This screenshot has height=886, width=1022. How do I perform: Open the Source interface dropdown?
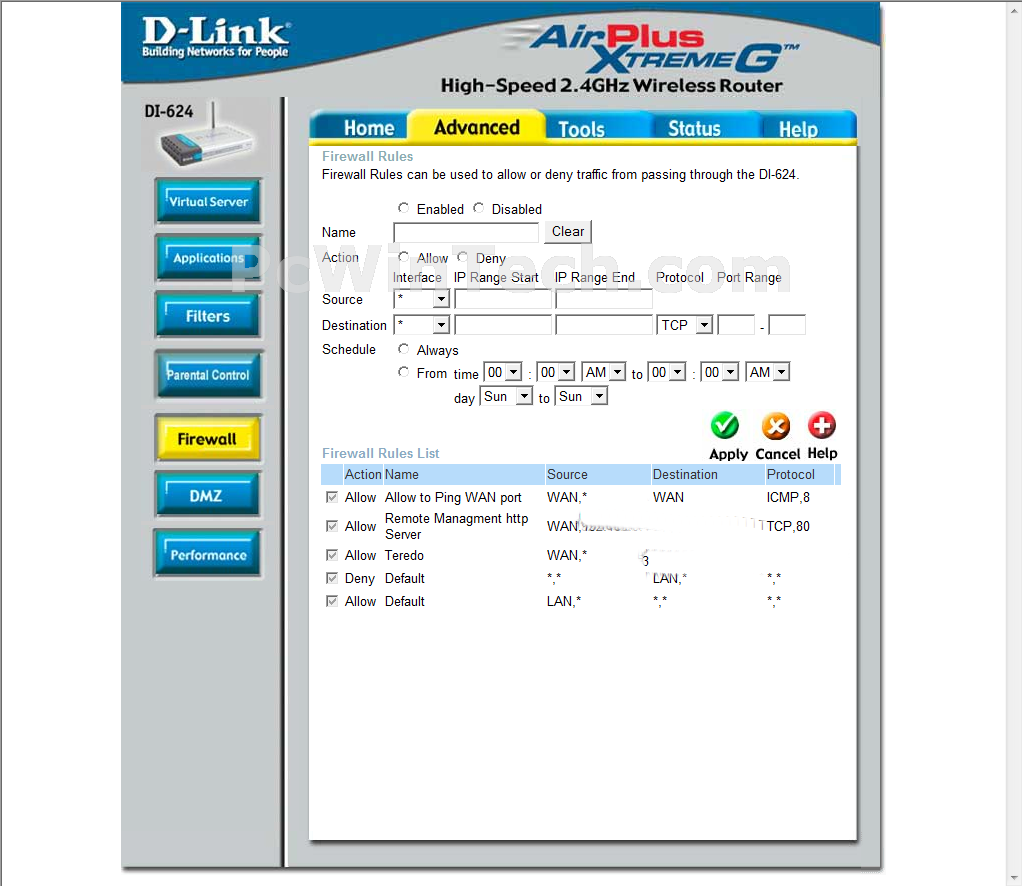click(x=421, y=299)
